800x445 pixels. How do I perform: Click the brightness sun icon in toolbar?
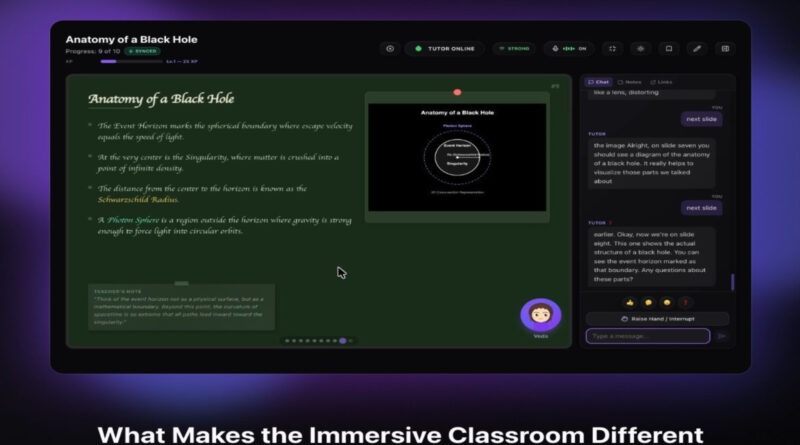point(640,48)
